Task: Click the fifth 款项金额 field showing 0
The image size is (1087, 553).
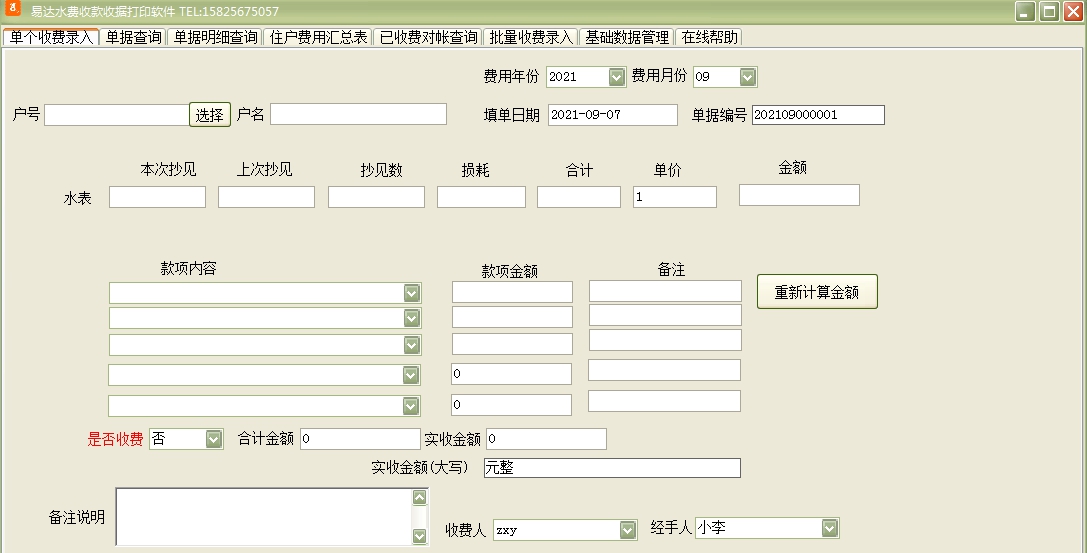Action: pyautogui.click(x=512, y=405)
